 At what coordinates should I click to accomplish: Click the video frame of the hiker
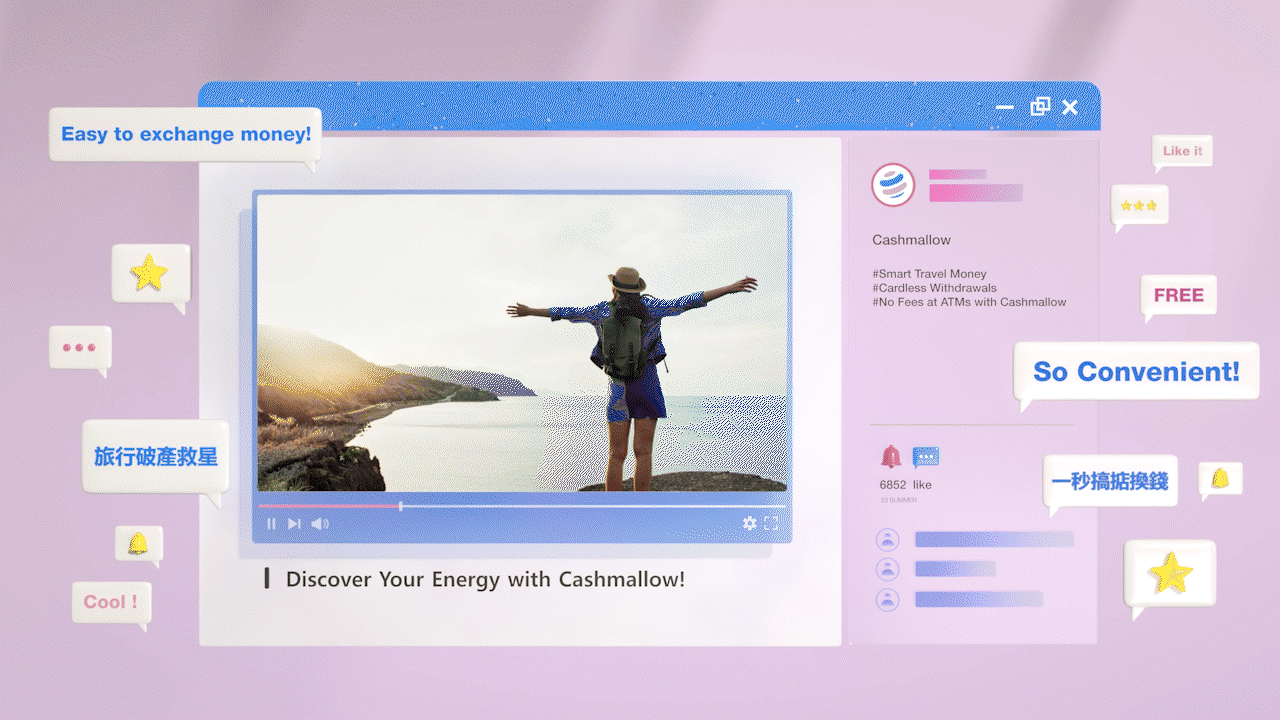[522, 343]
